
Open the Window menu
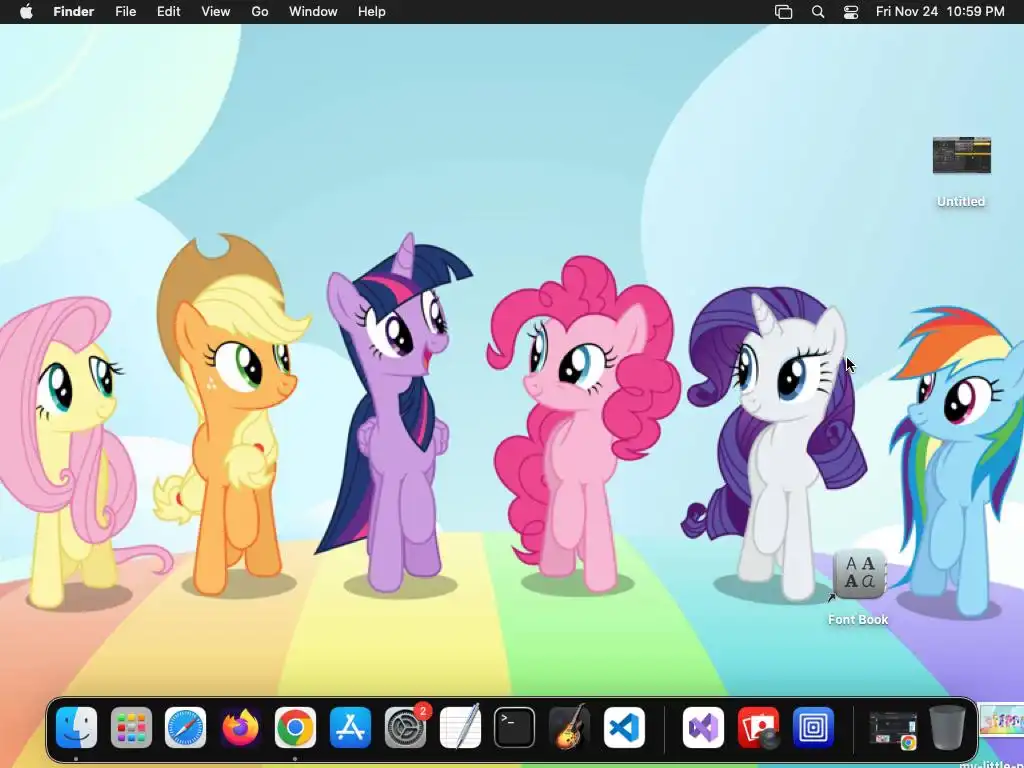[x=313, y=12]
